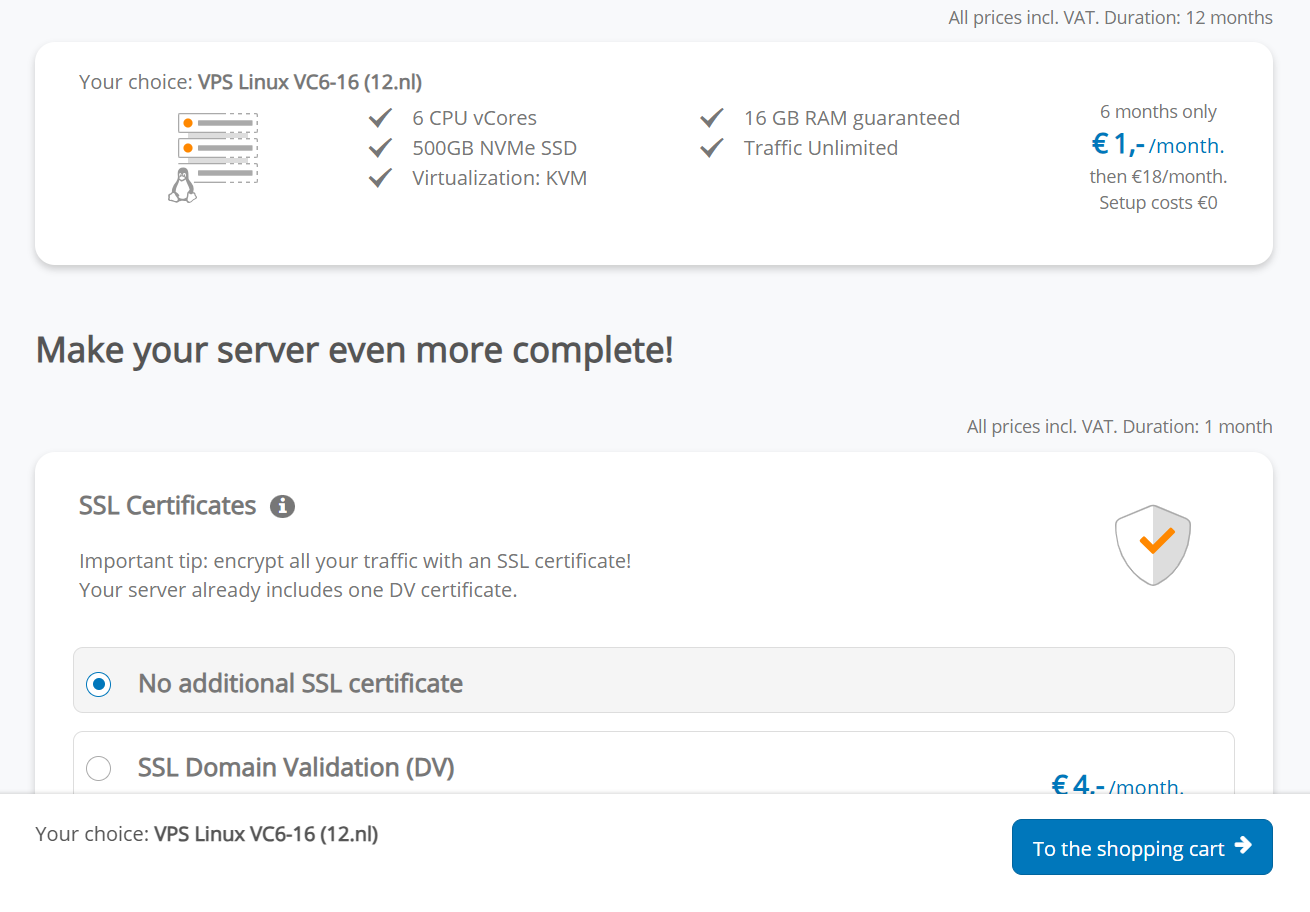Go to the shopping cart
This screenshot has width=1310, height=912.
click(1142, 847)
